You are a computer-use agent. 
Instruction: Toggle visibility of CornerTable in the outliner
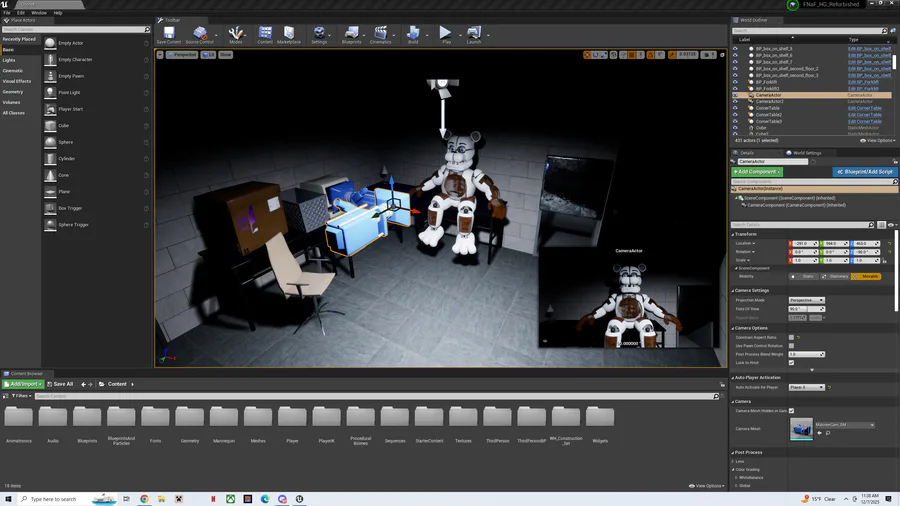point(735,108)
